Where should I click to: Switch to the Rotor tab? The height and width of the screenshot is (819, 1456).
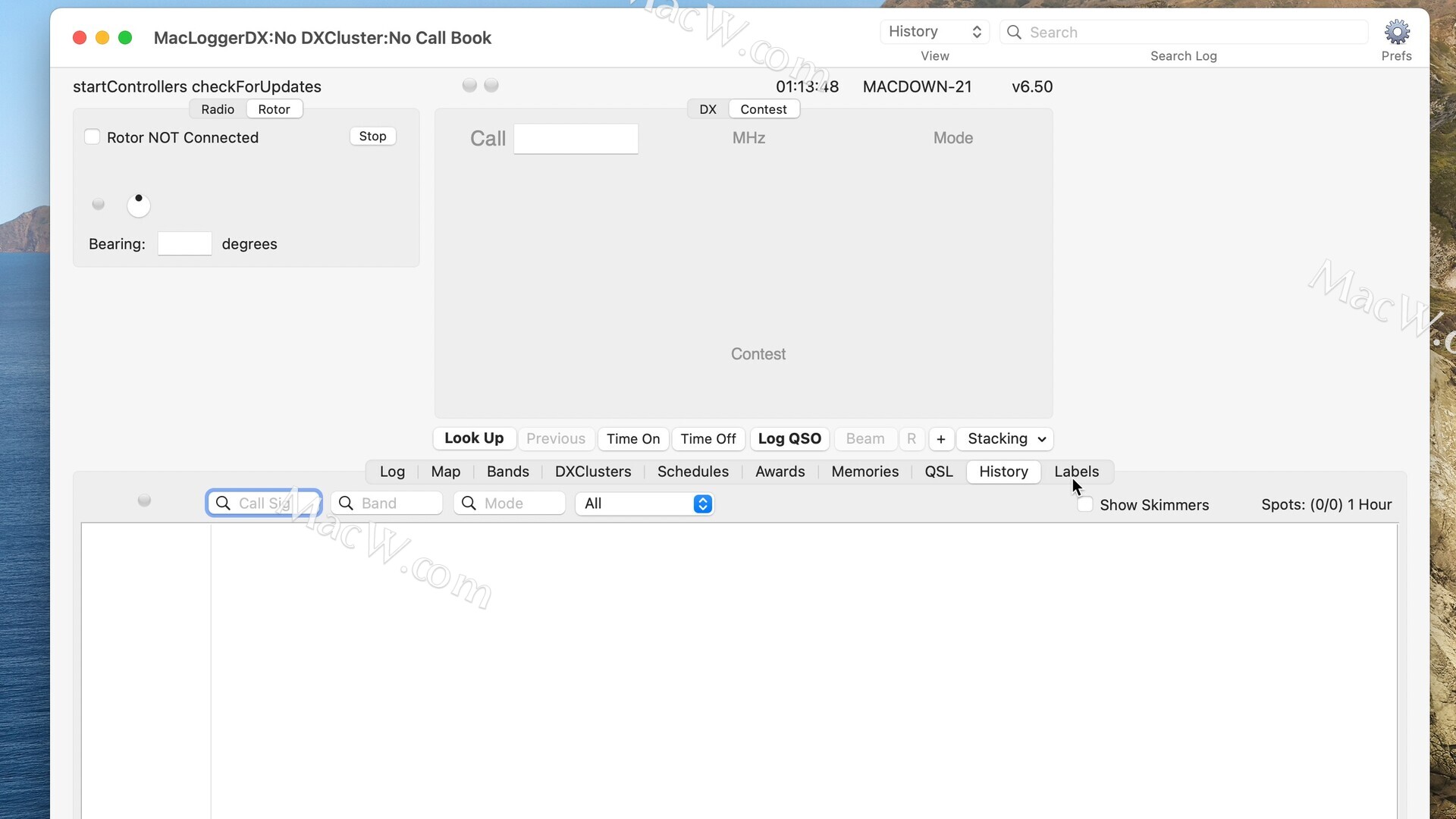274,109
